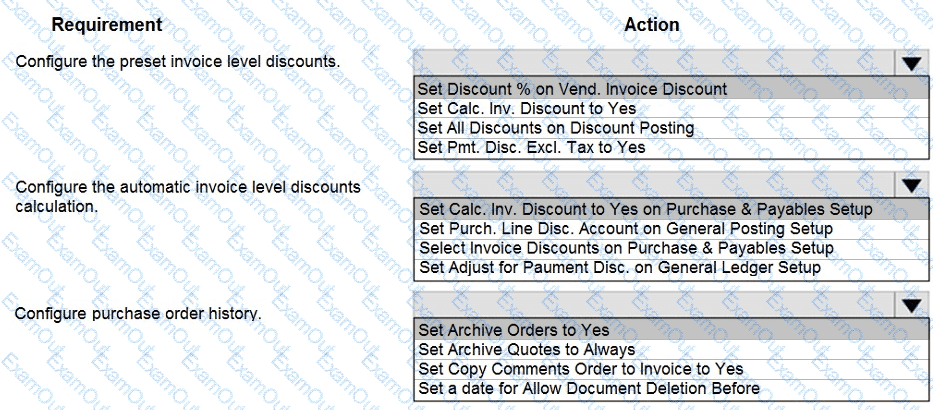Select Set Archive Orders to Yes
This screenshot has height=410, width=933.
coord(514,329)
